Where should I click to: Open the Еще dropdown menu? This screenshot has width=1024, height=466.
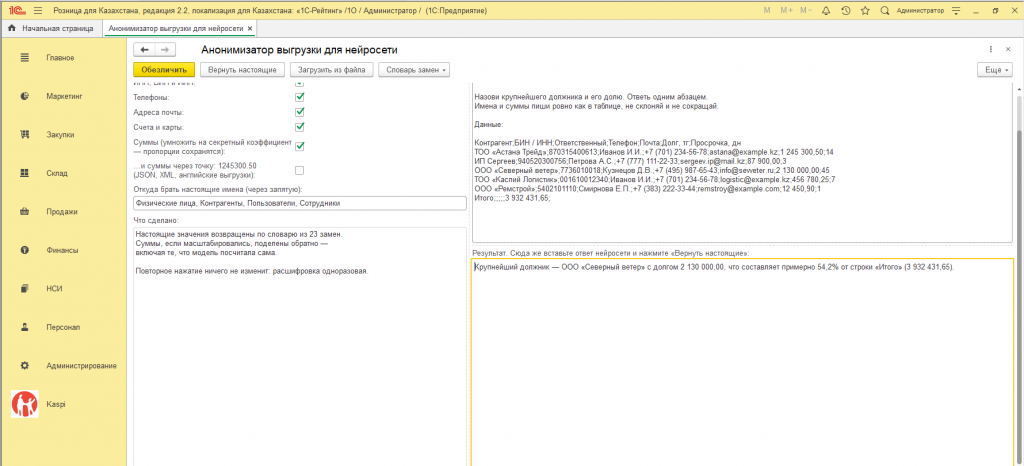point(995,70)
